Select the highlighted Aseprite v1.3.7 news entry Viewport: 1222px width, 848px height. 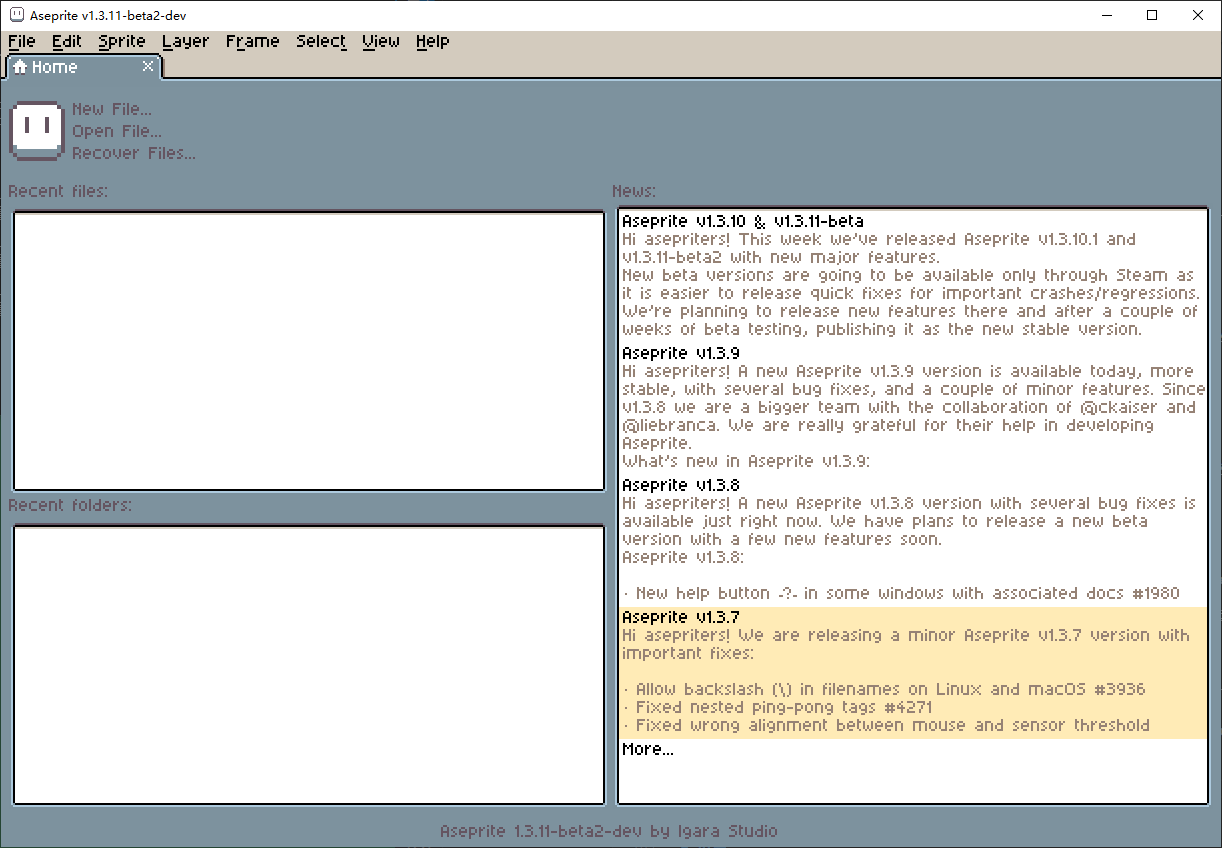point(913,673)
